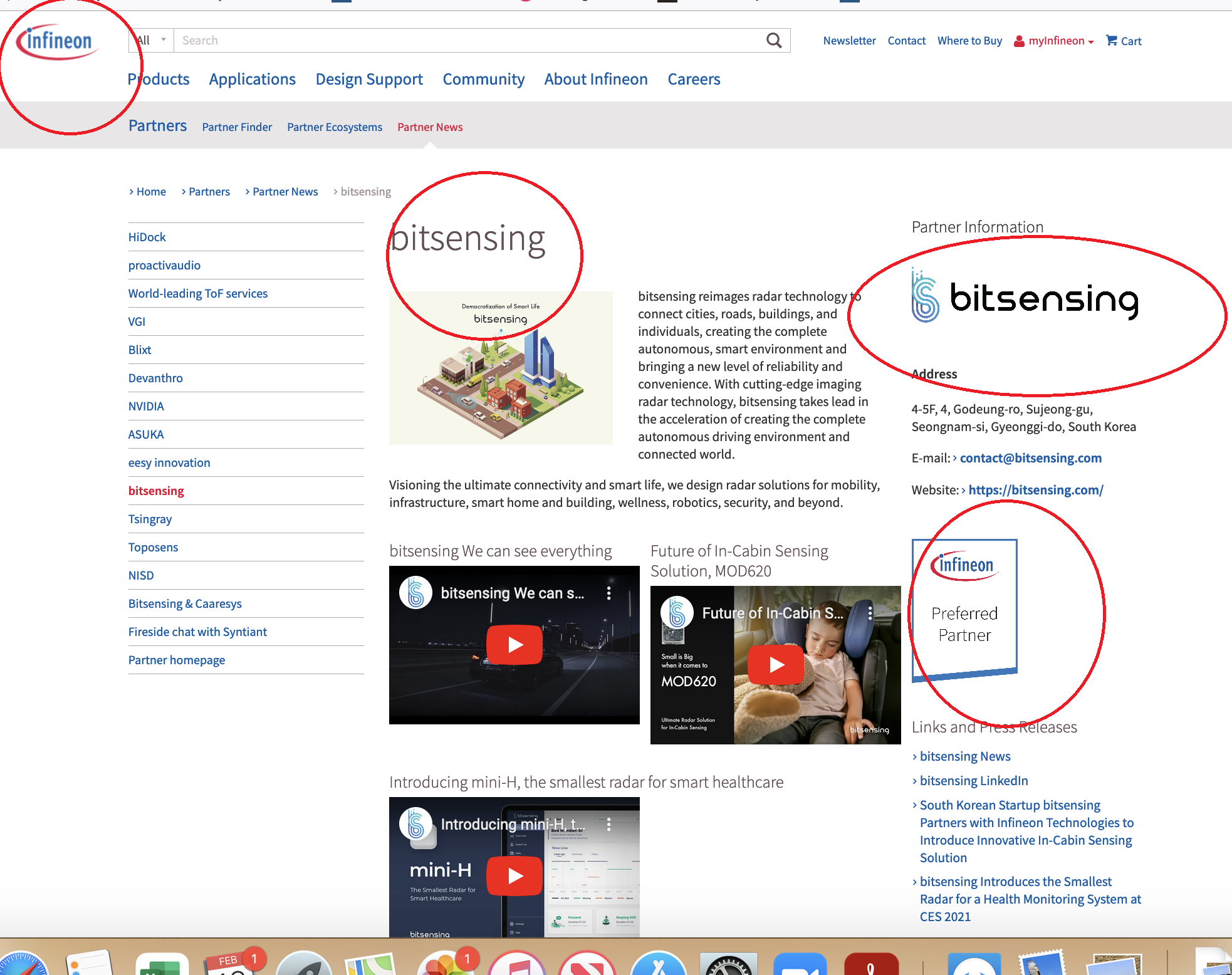1232x975 pixels.
Task: Open the South Korean Startup bitsensing press release
Action: tap(1026, 831)
